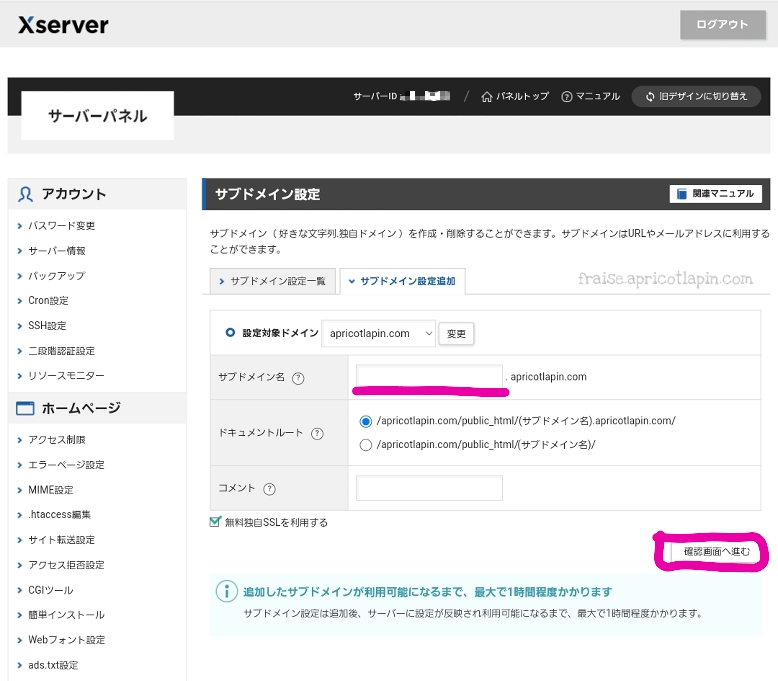Click help icon beside ドキュメントルート

317,433
